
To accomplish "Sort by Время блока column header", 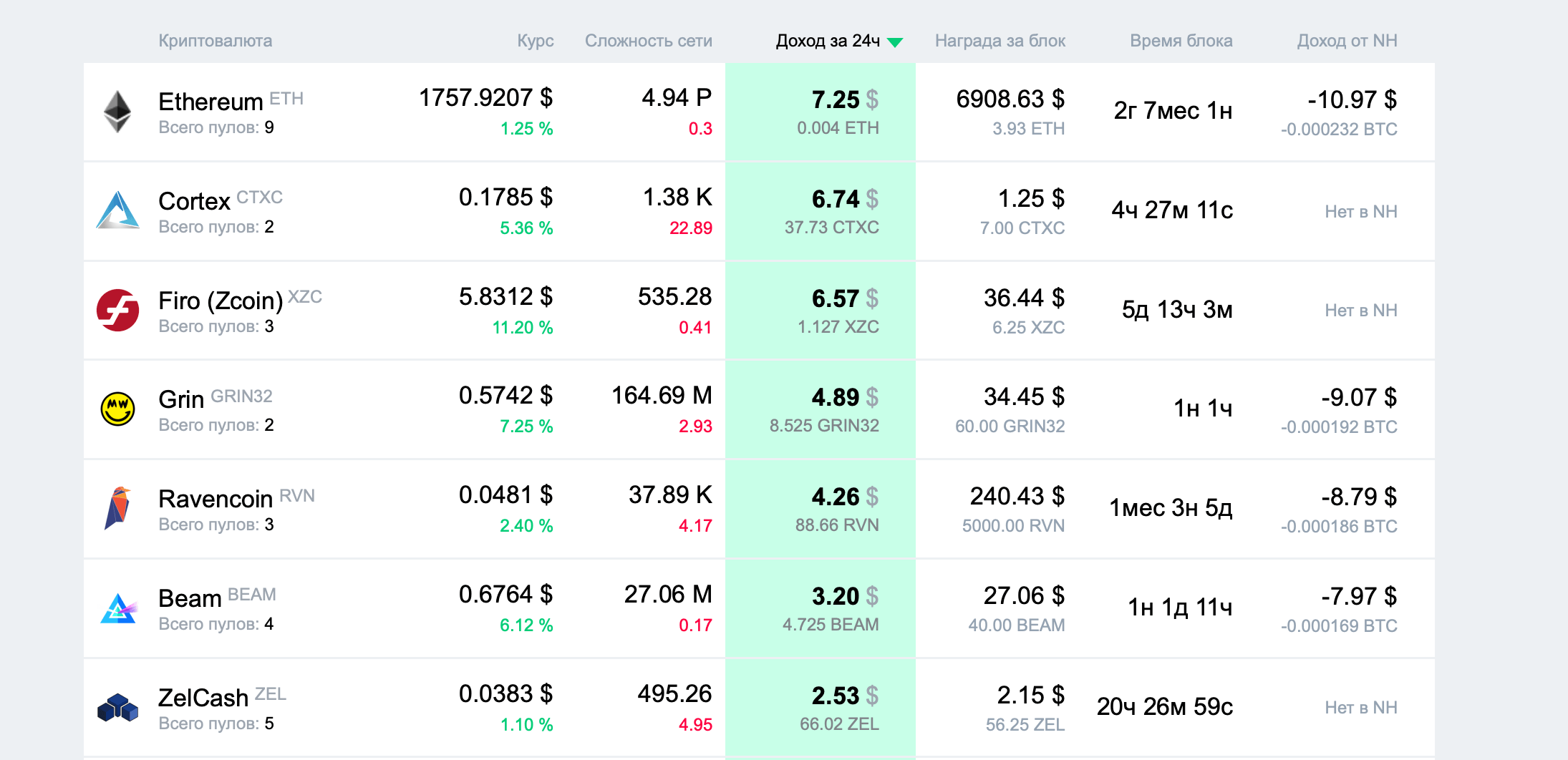I will (x=1181, y=41).
